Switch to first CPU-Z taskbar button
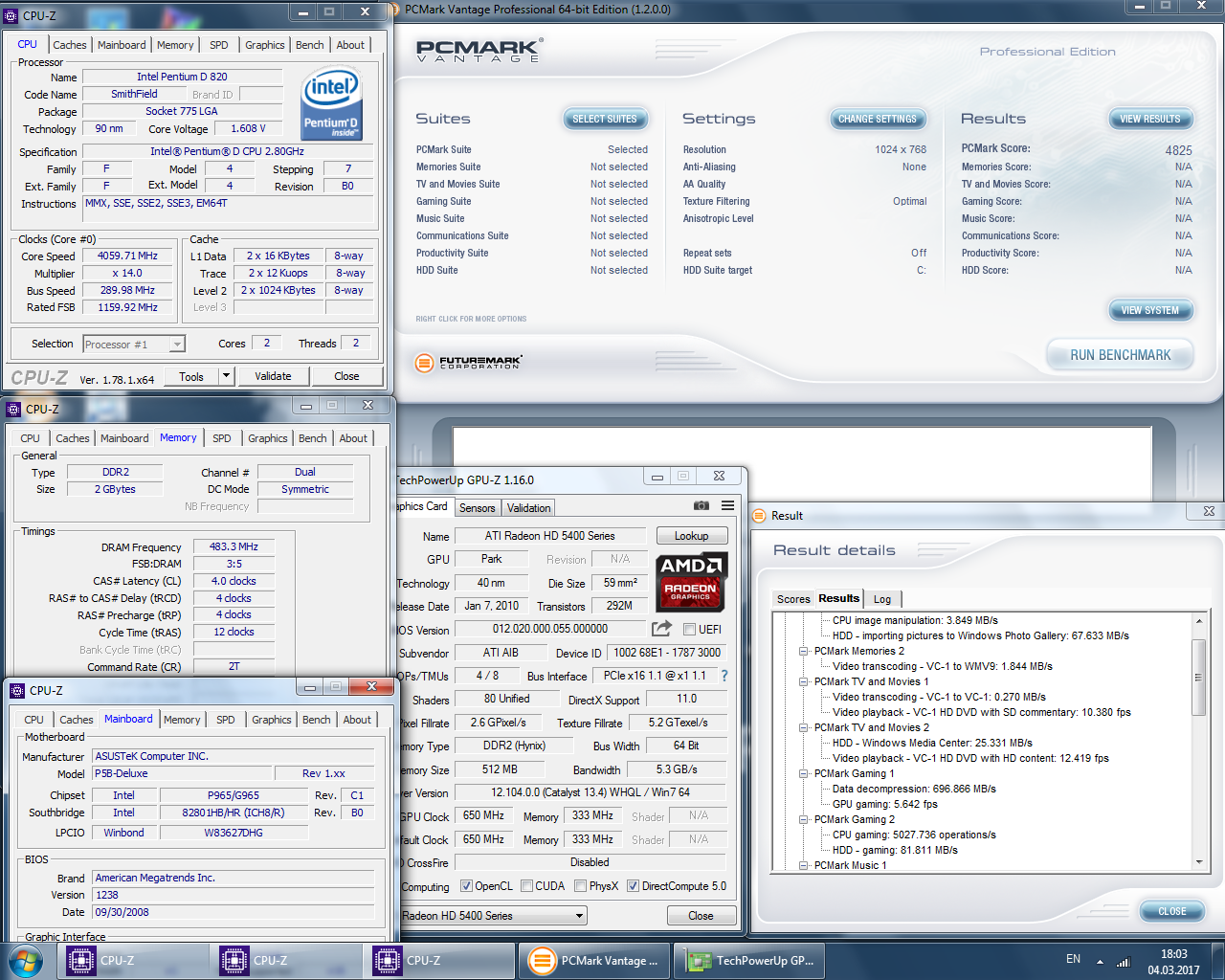 click(131, 961)
